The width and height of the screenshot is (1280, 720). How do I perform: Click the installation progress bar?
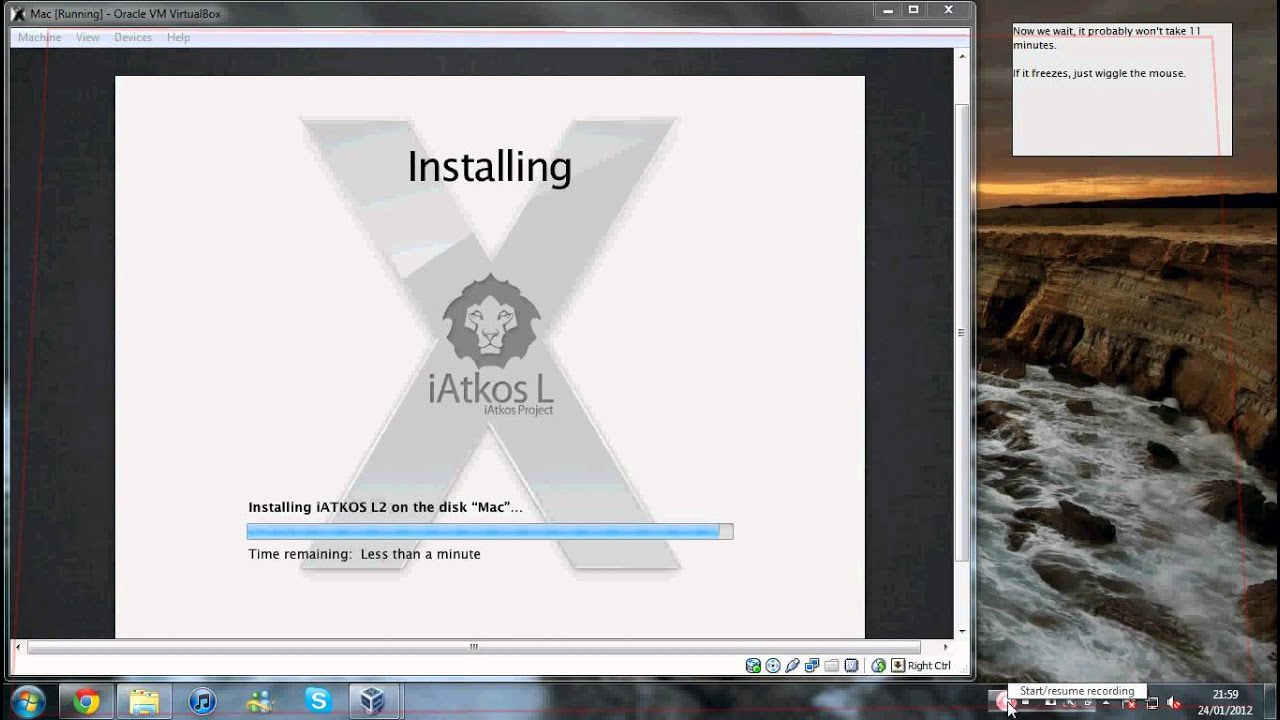[x=490, y=532]
